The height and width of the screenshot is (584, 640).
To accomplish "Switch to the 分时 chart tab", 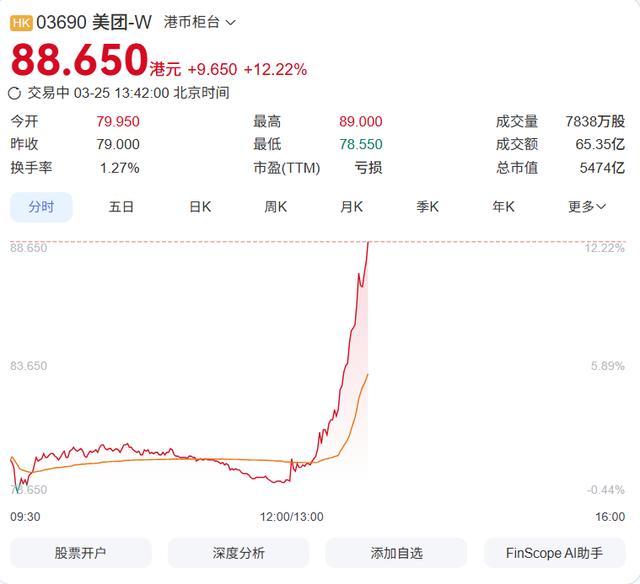I will pos(41,207).
